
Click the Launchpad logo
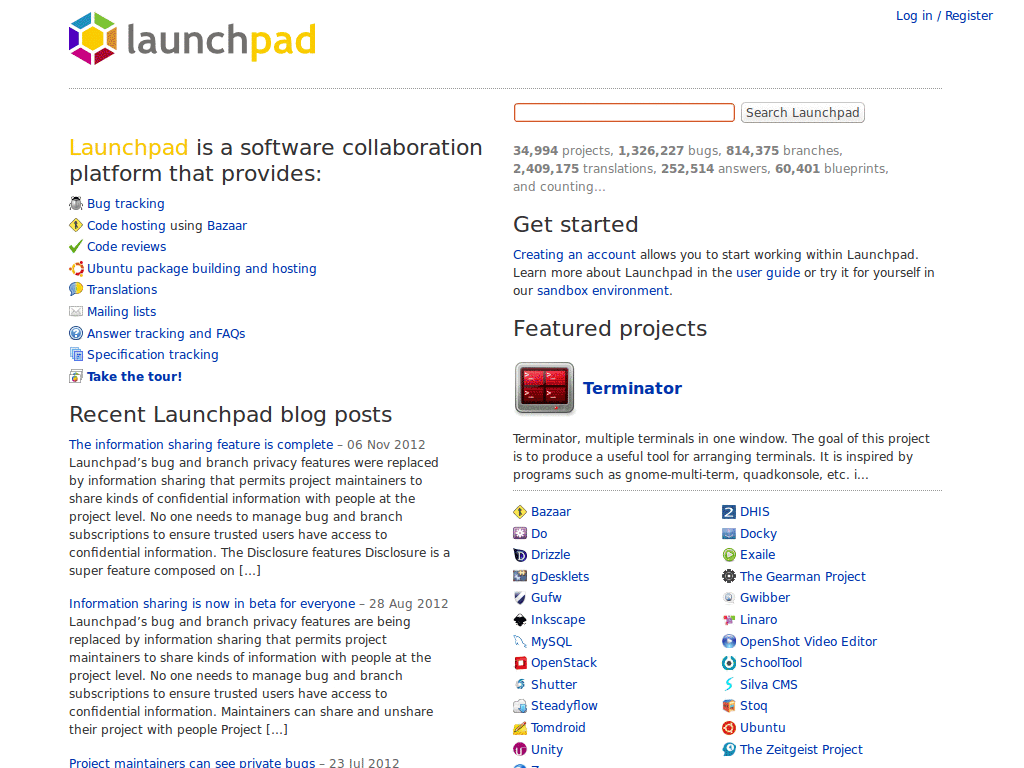192,39
